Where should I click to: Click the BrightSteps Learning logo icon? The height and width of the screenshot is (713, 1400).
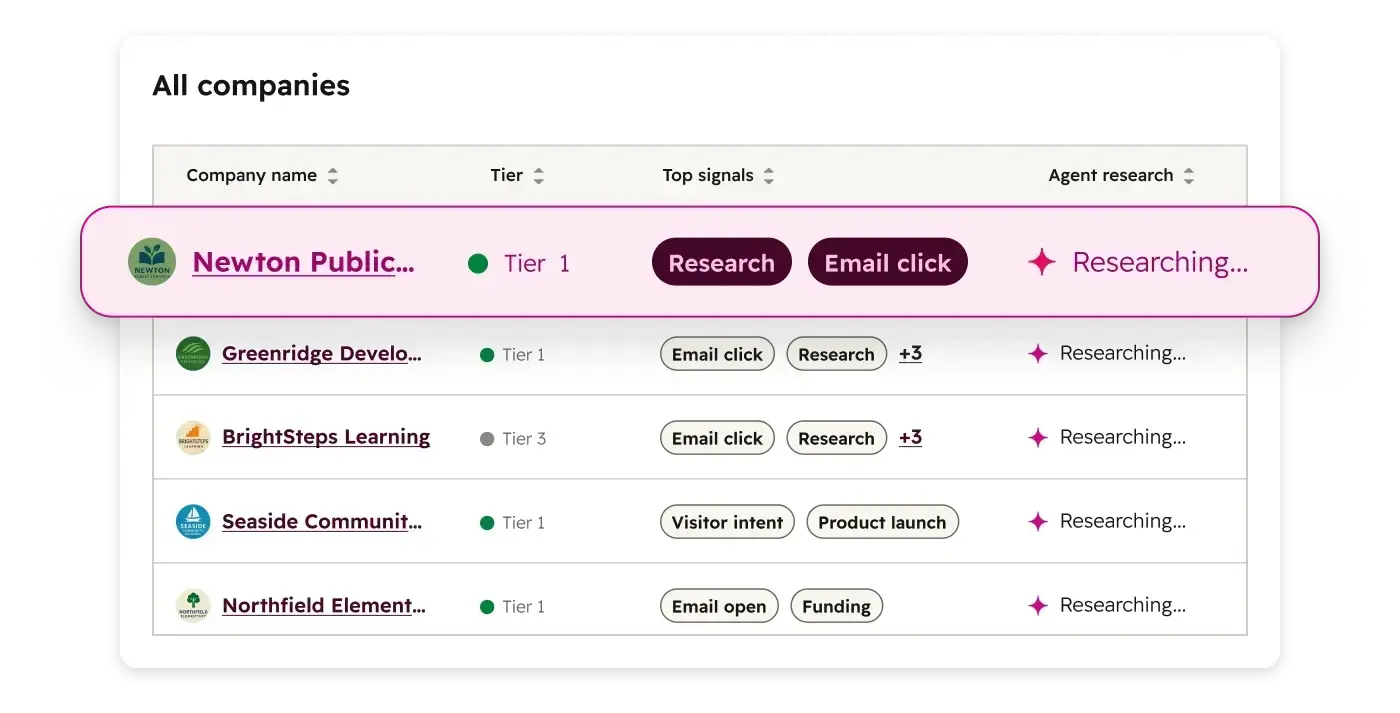pyautogui.click(x=193, y=438)
